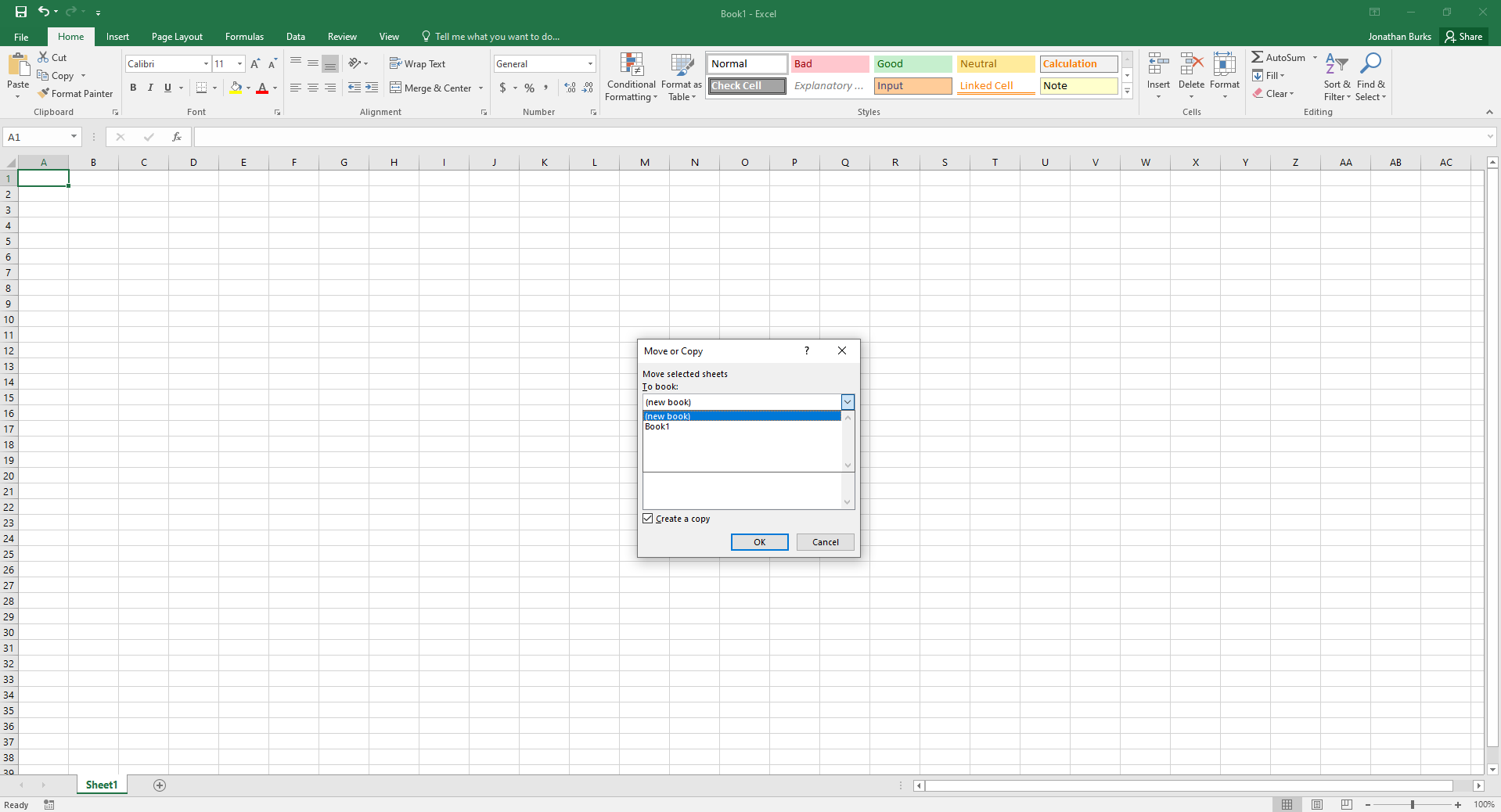Uncheck the Create a copy checkbox
Screen dimensions: 1501x812
pos(648,518)
